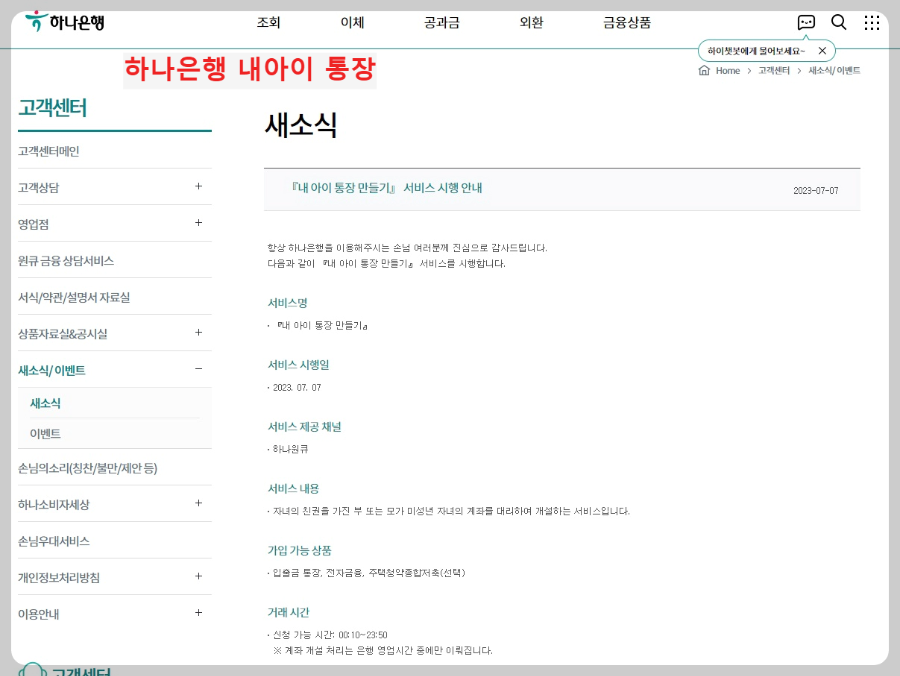
Task: Expand the 하나소비자세상 plus sign
Action: pos(198,503)
